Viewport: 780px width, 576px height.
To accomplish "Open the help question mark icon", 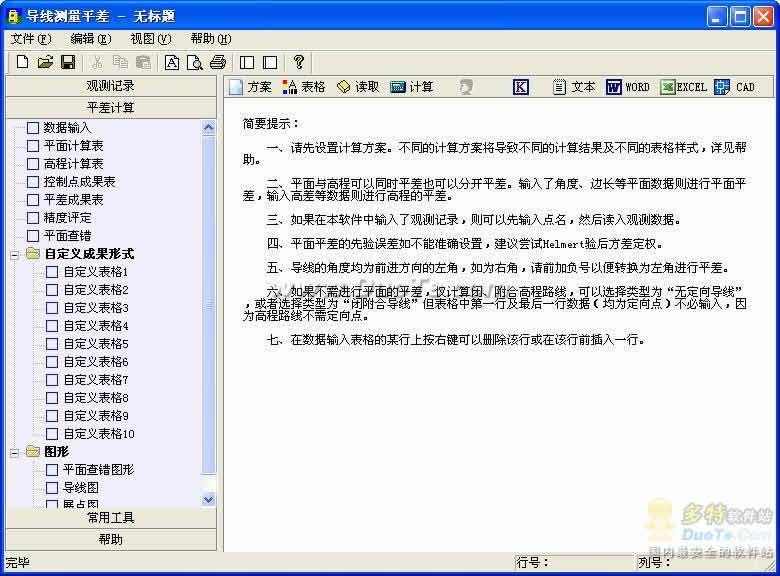I will 298,62.
